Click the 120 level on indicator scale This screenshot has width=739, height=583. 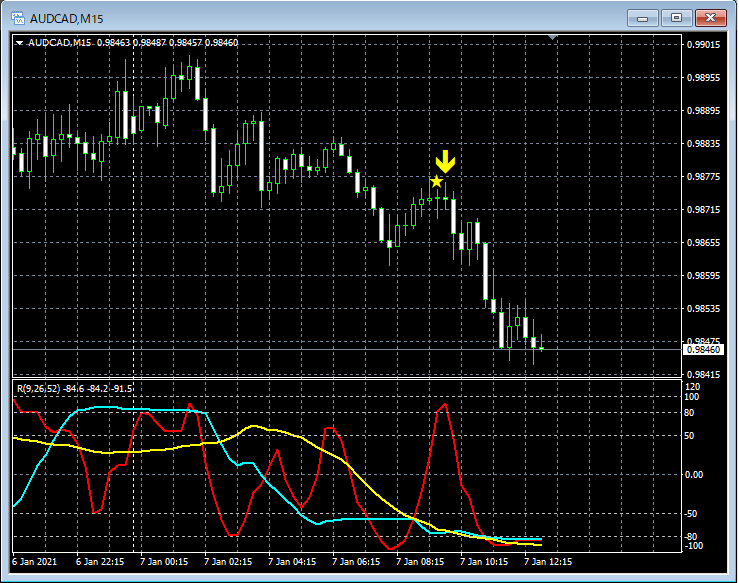pyautogui.click(x=692, y=386)
